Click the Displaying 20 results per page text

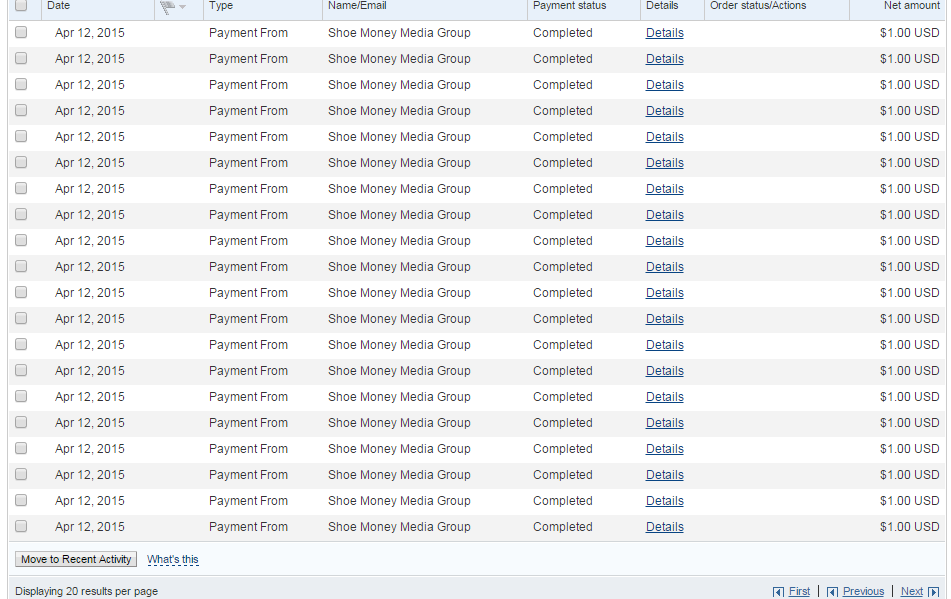(x=86, y=591)
